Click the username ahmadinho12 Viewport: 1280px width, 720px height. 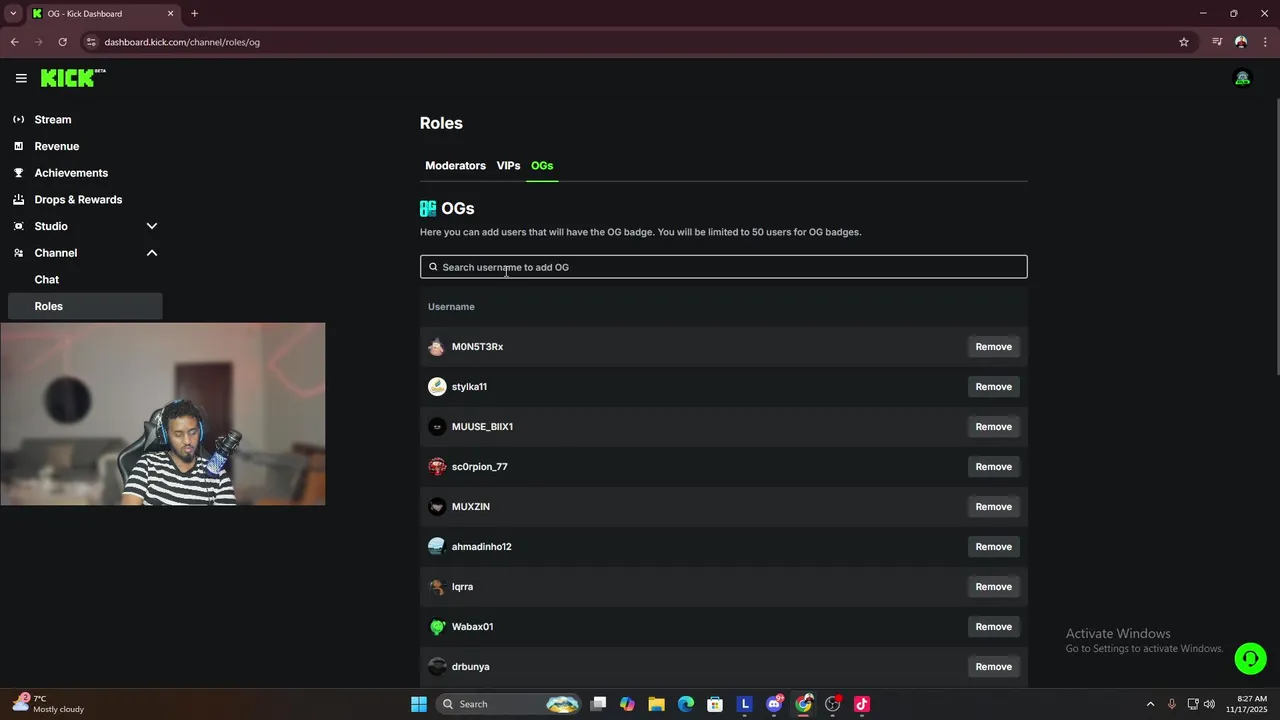coord(482,547)
